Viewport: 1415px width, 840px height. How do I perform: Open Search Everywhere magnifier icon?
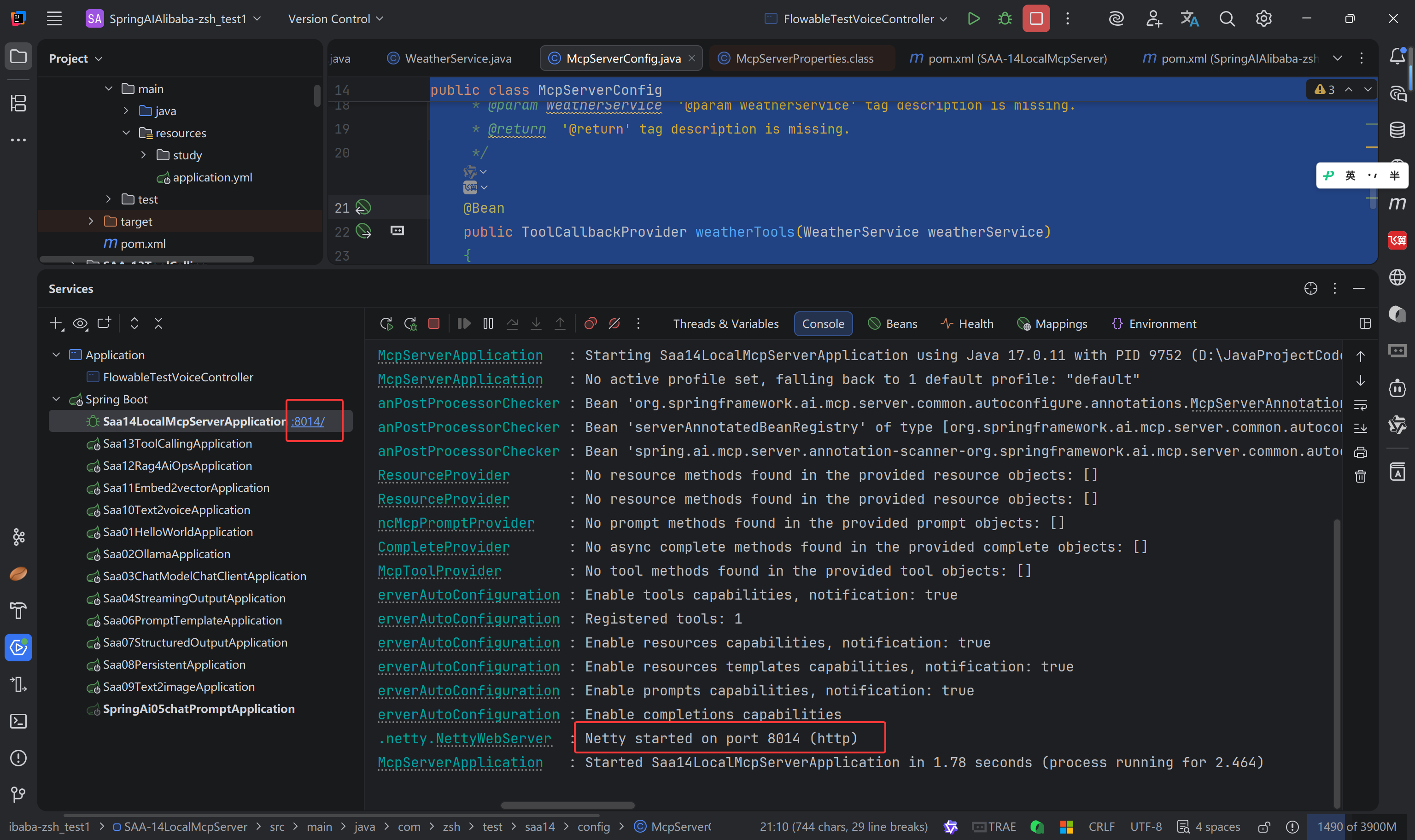point(1227,19)
